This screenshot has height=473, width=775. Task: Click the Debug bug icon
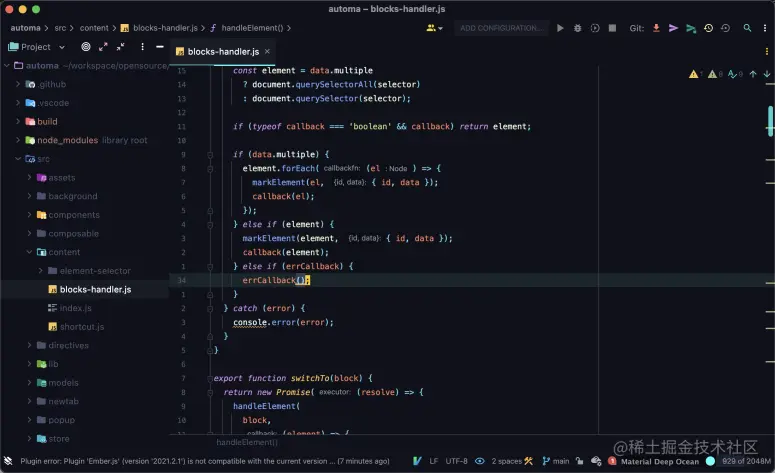(x=577, y=28)
